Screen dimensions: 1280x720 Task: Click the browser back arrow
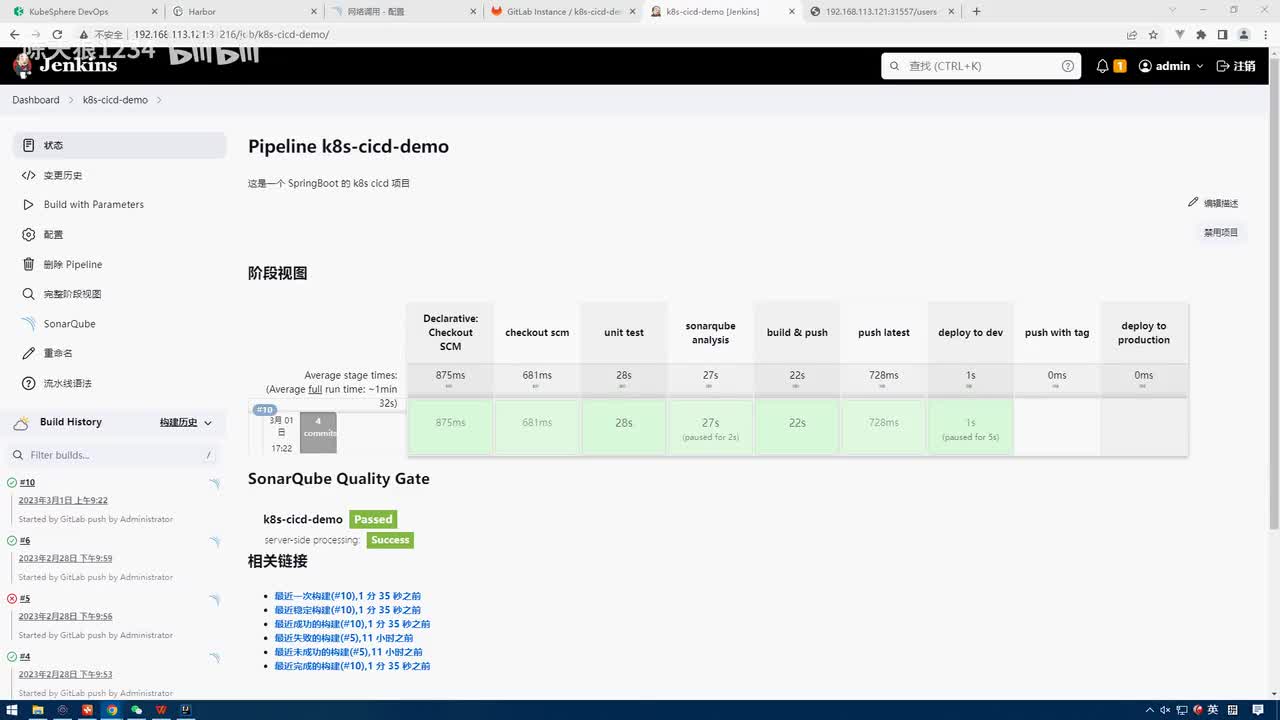14,34
